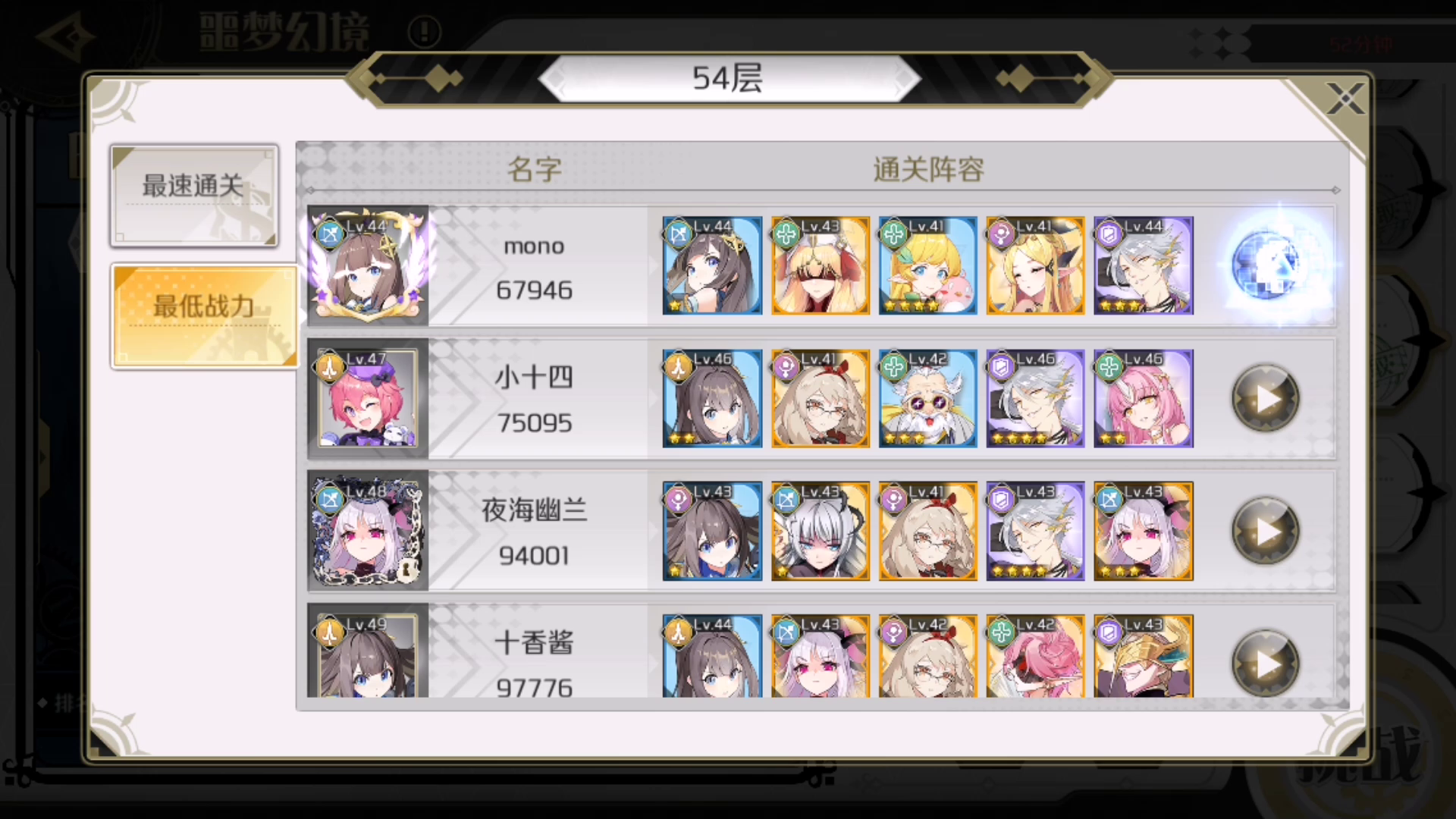Select 十香酱's Lv.42 pink-haired healer hero
This screenshot has height=819, width=1456.
pos(1035,656)
